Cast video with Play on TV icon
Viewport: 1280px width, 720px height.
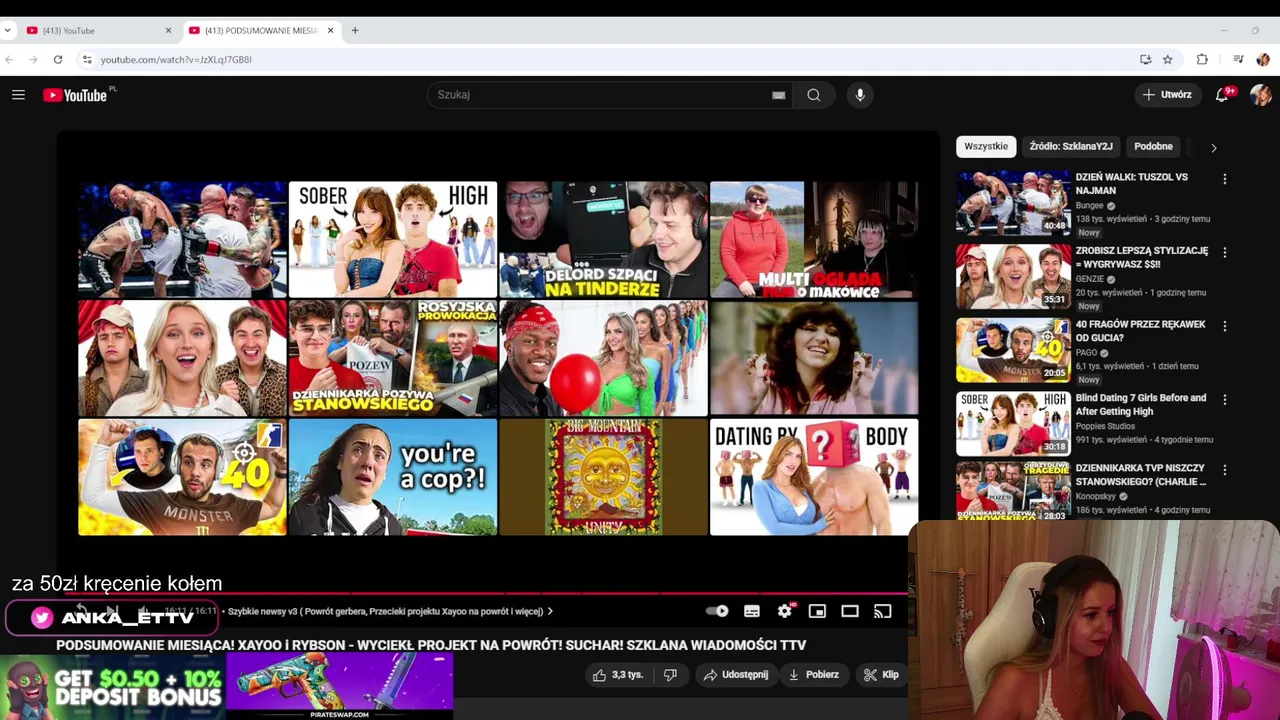tap(882, 611)
